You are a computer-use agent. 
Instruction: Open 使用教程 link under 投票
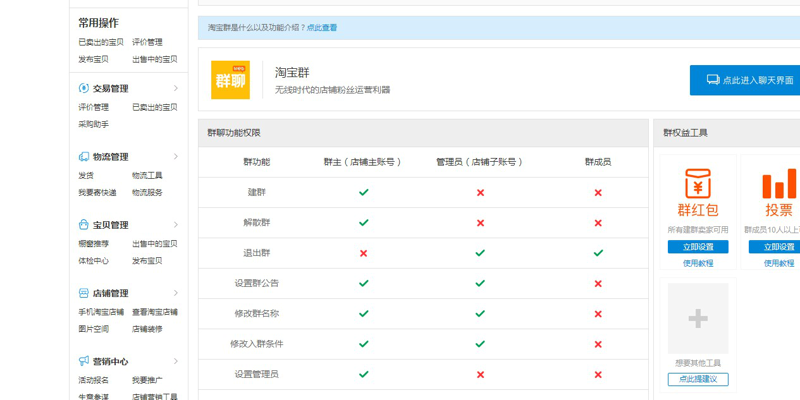pos(779,263)
